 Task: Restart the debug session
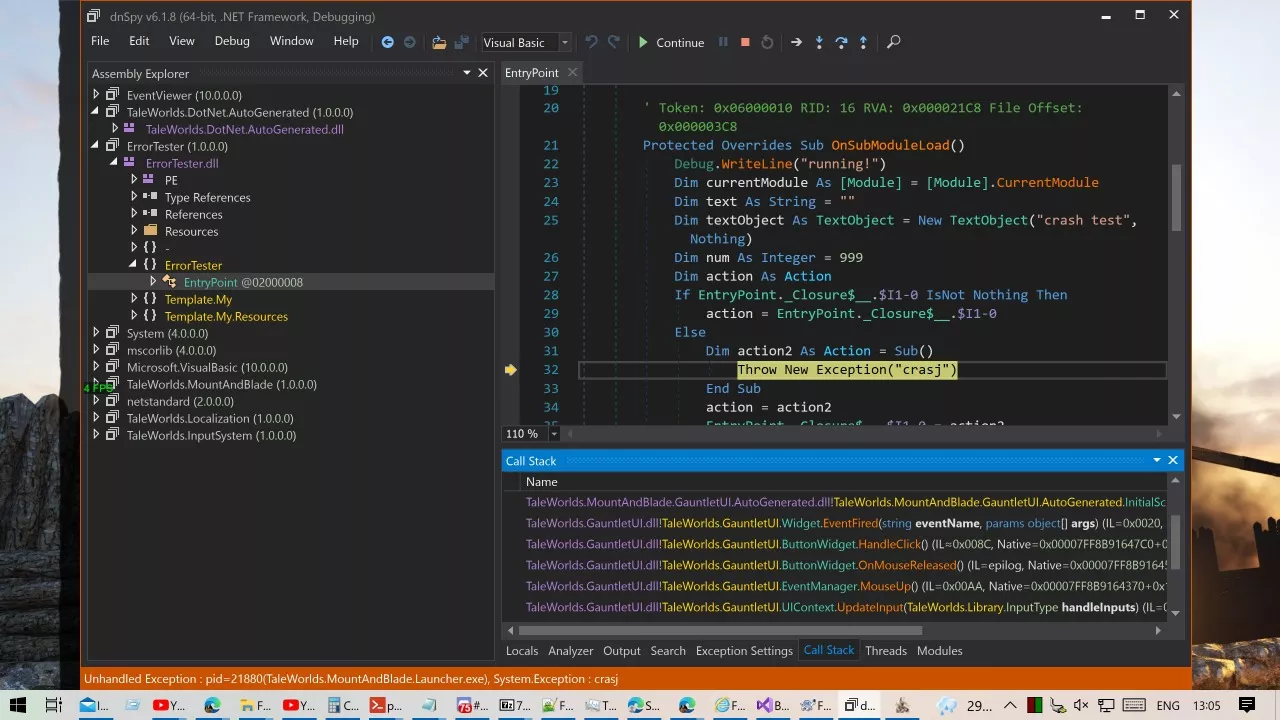(767, 42)
